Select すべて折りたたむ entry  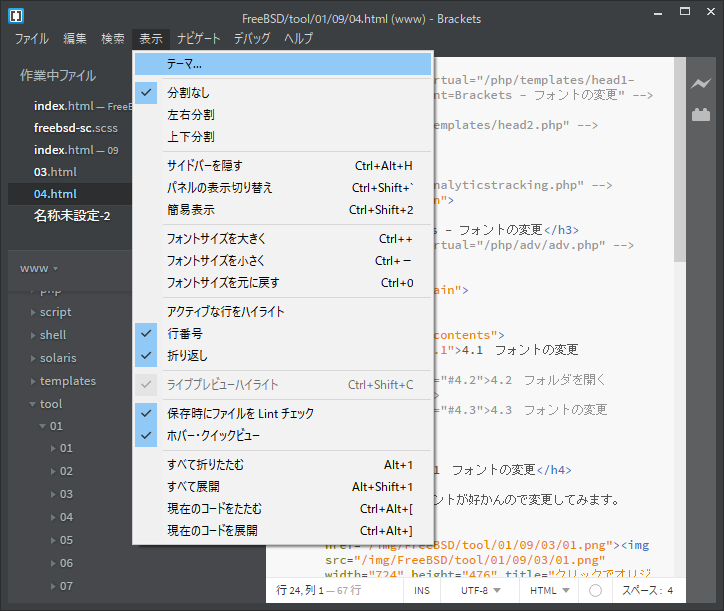[x=283, y=465]
